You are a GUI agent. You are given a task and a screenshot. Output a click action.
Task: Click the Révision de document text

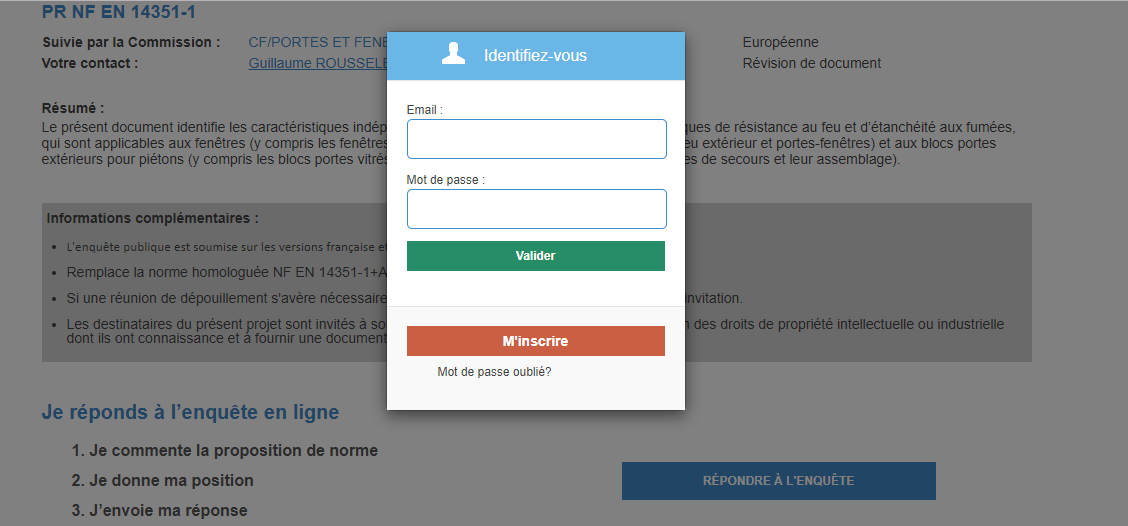[x=811, y=63]
